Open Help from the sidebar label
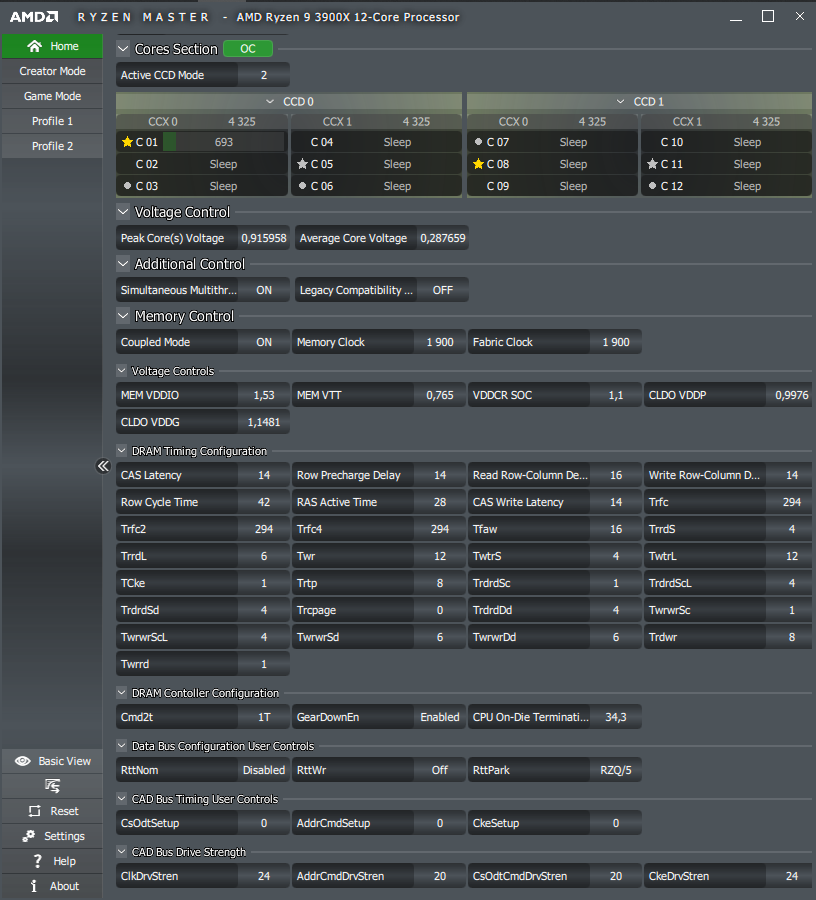This screenshot has width=816, height=900. [x=64, y=861]
